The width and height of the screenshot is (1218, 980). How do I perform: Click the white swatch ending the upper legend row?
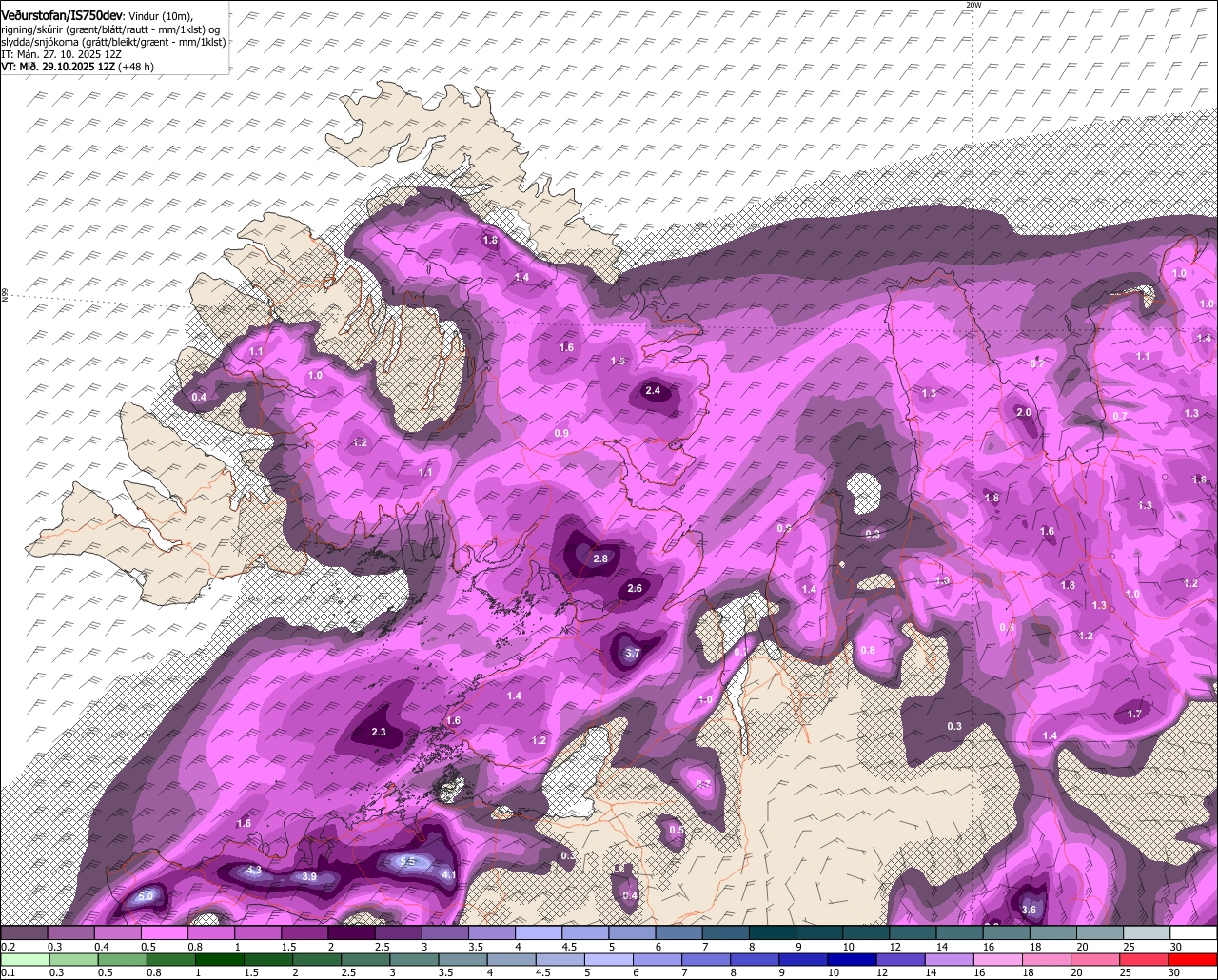click(1194, 932)
